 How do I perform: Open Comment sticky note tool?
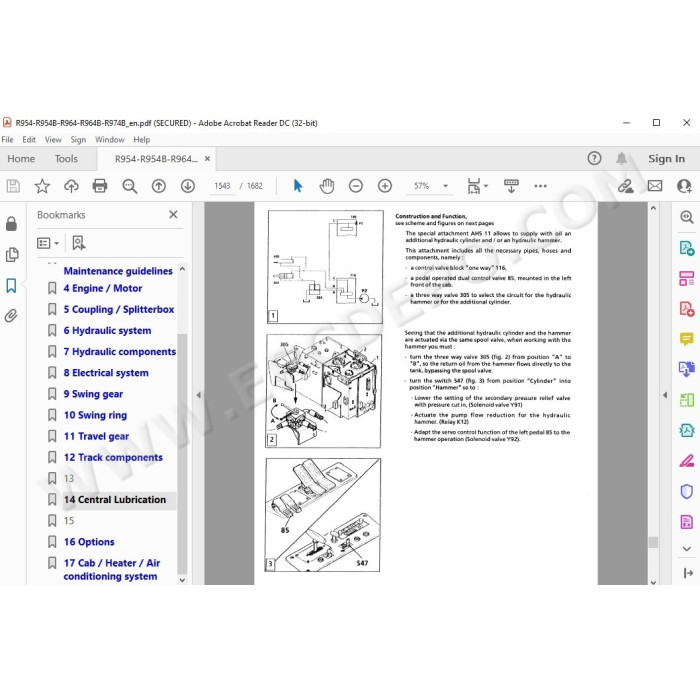tap(687, 339)
